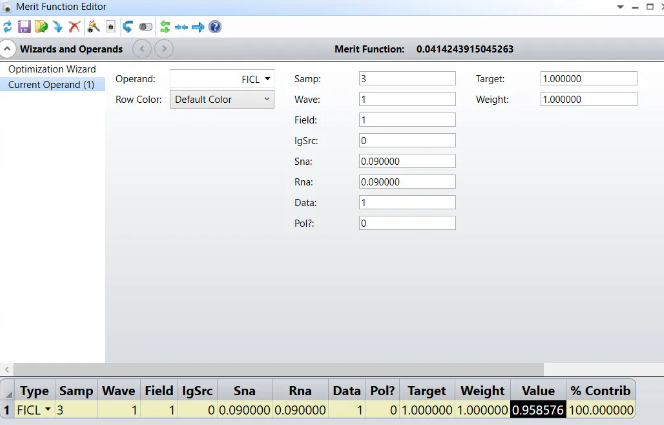The image size is (664, 425).
Task: Select row 1 Sna cell 0.090000
Action: [245, 410]
